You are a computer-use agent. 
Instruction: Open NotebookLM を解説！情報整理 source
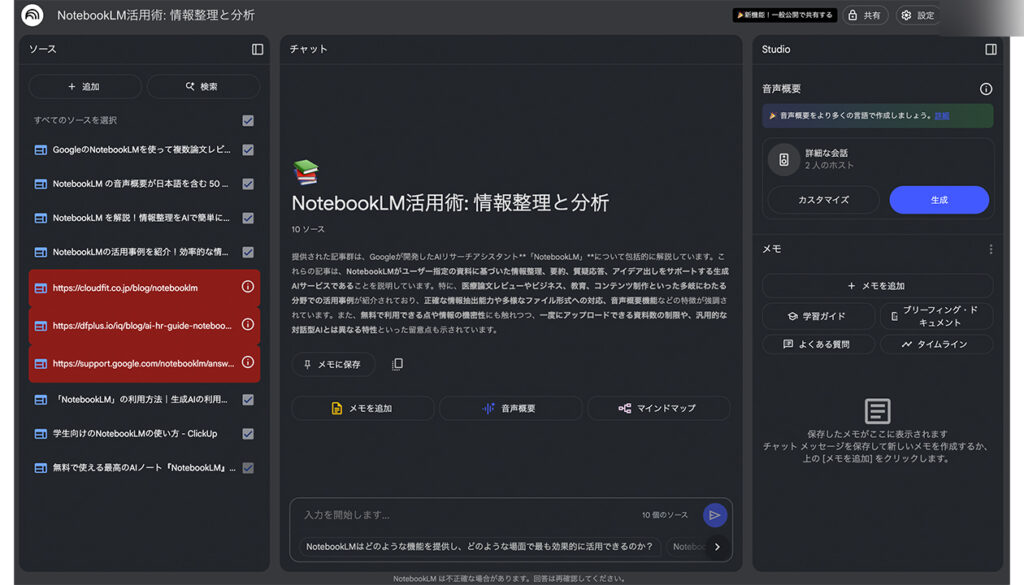[141, 218]
